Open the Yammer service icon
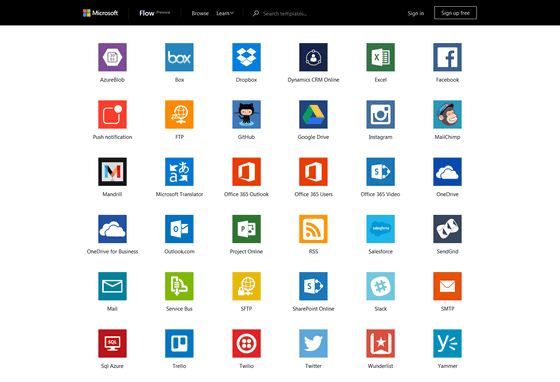560x382 pixels. (448, 343)
